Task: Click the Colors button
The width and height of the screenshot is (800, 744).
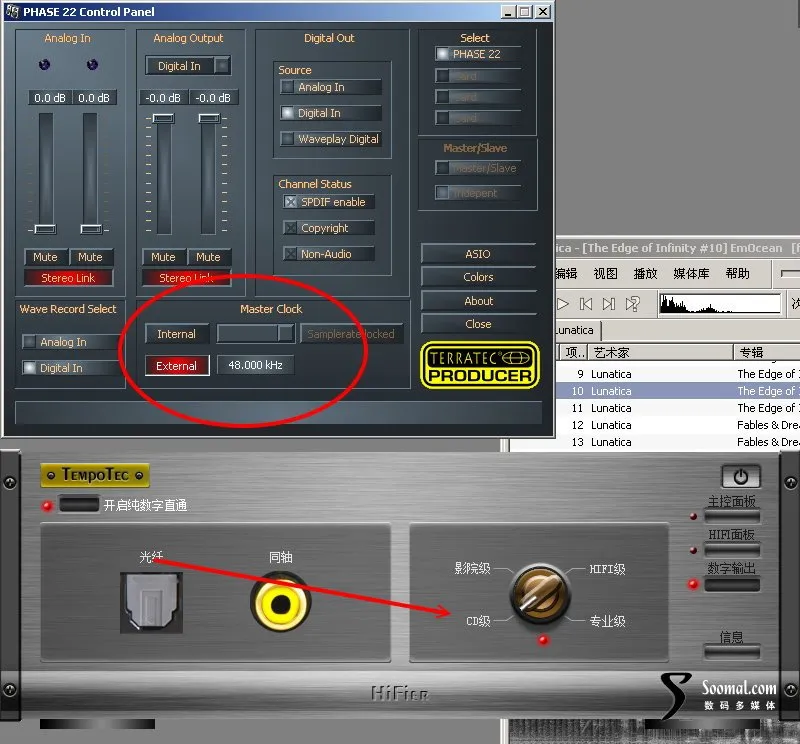Action: click(x=478, y=277)
